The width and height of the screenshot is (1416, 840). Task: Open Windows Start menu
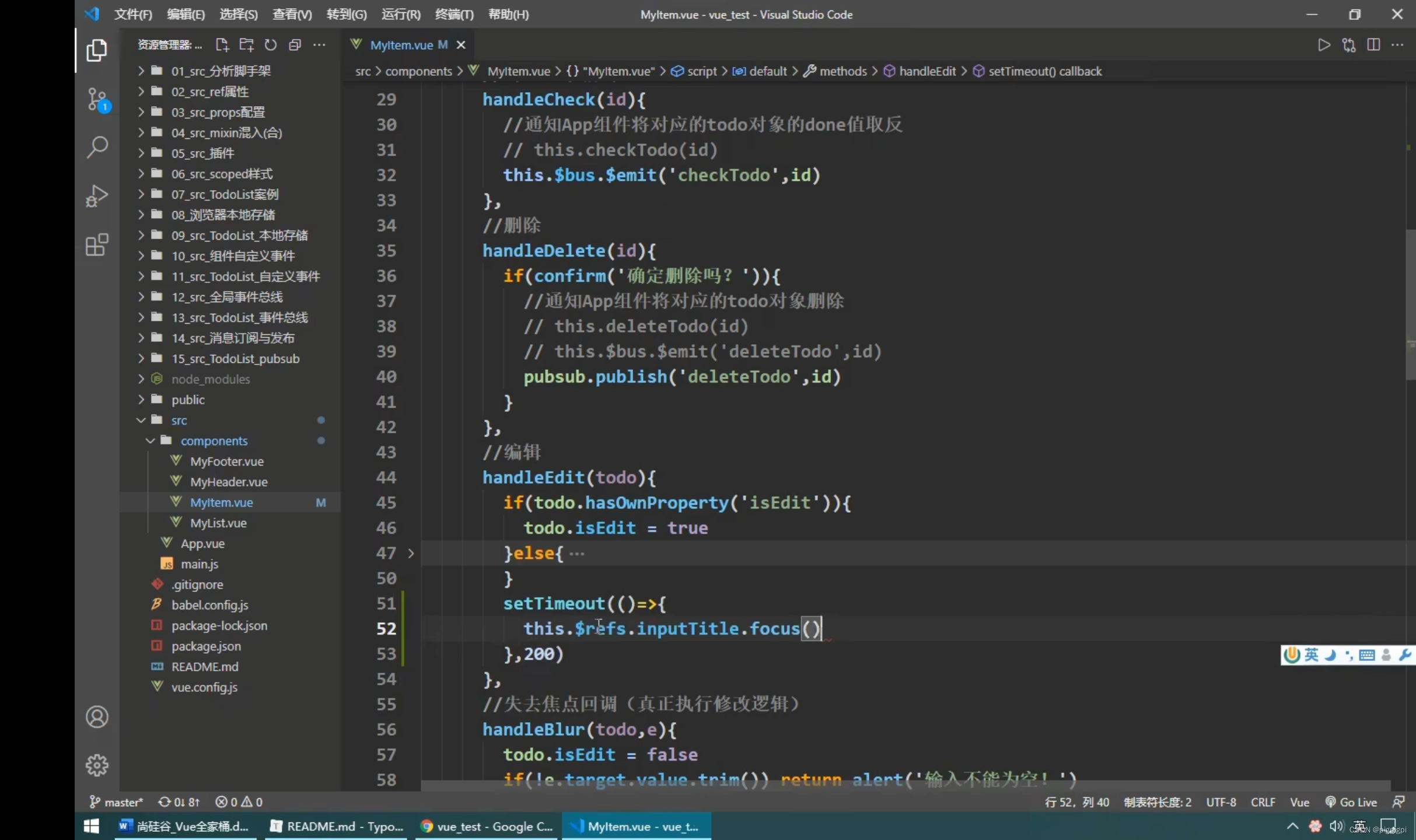[92, 826]
